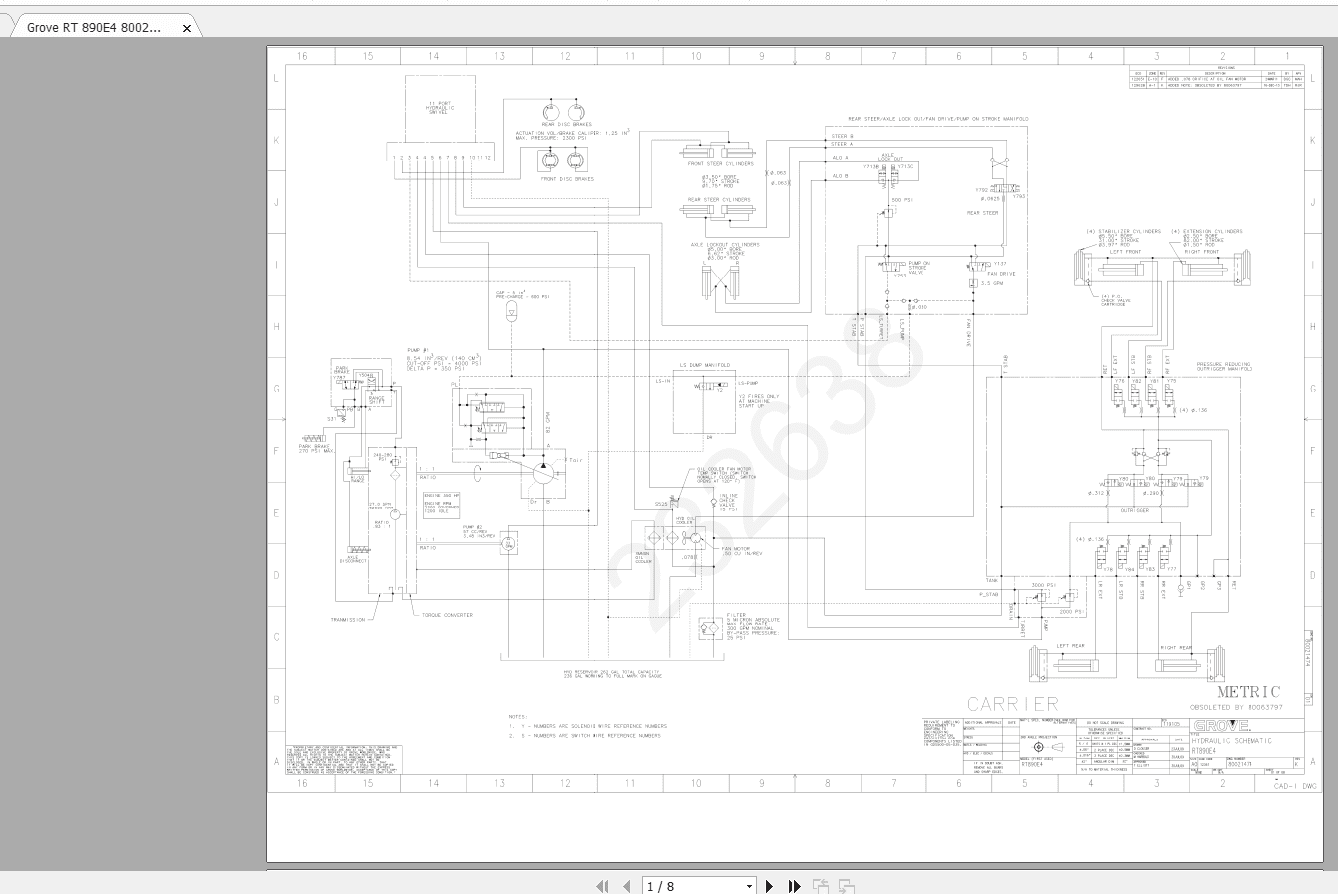The image size is (1338, 894).
Task: Skip ahead using the double right-arrow icon
Action: point(794,886)
